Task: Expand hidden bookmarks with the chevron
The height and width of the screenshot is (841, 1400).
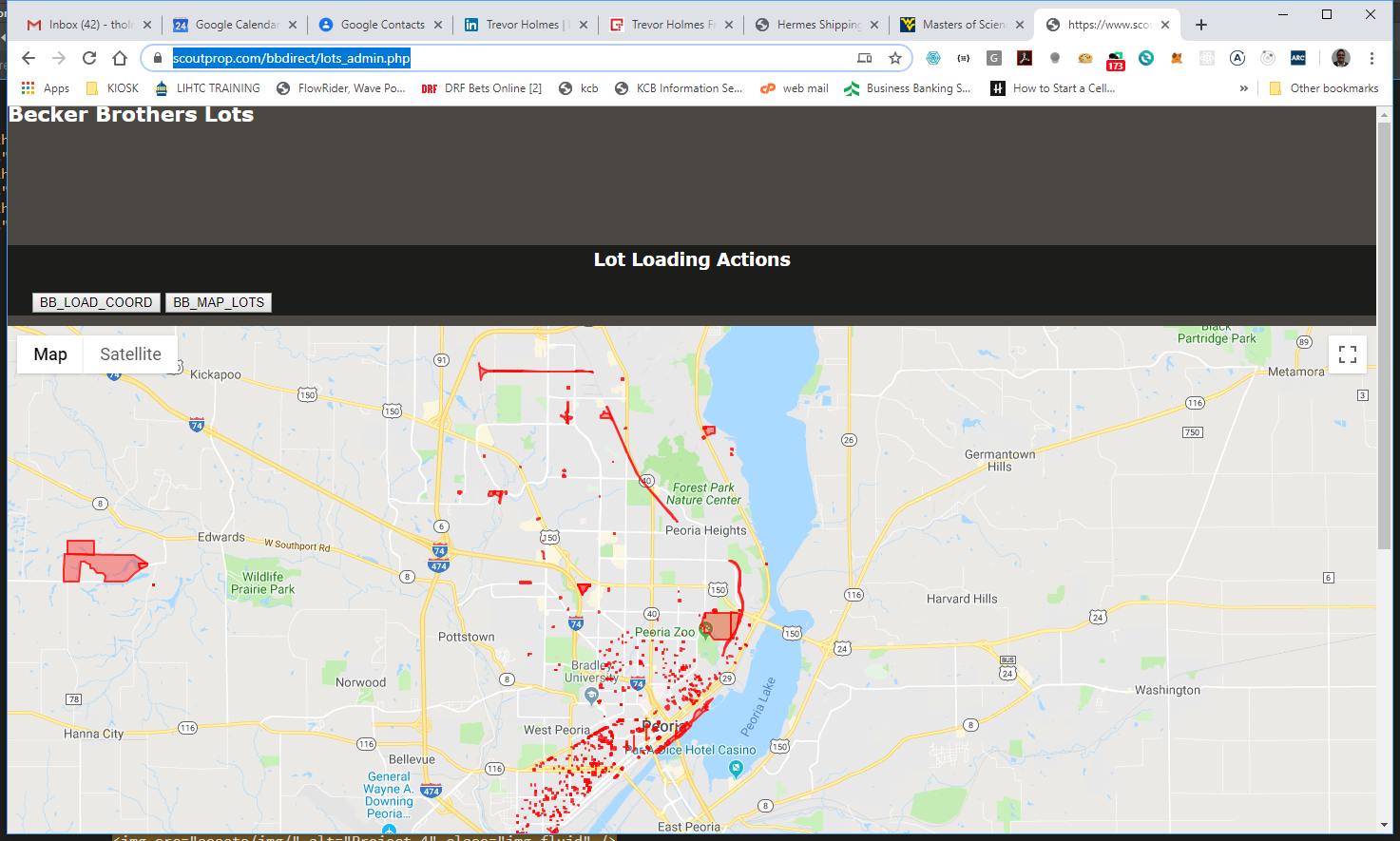Action: coord(1244,87)
